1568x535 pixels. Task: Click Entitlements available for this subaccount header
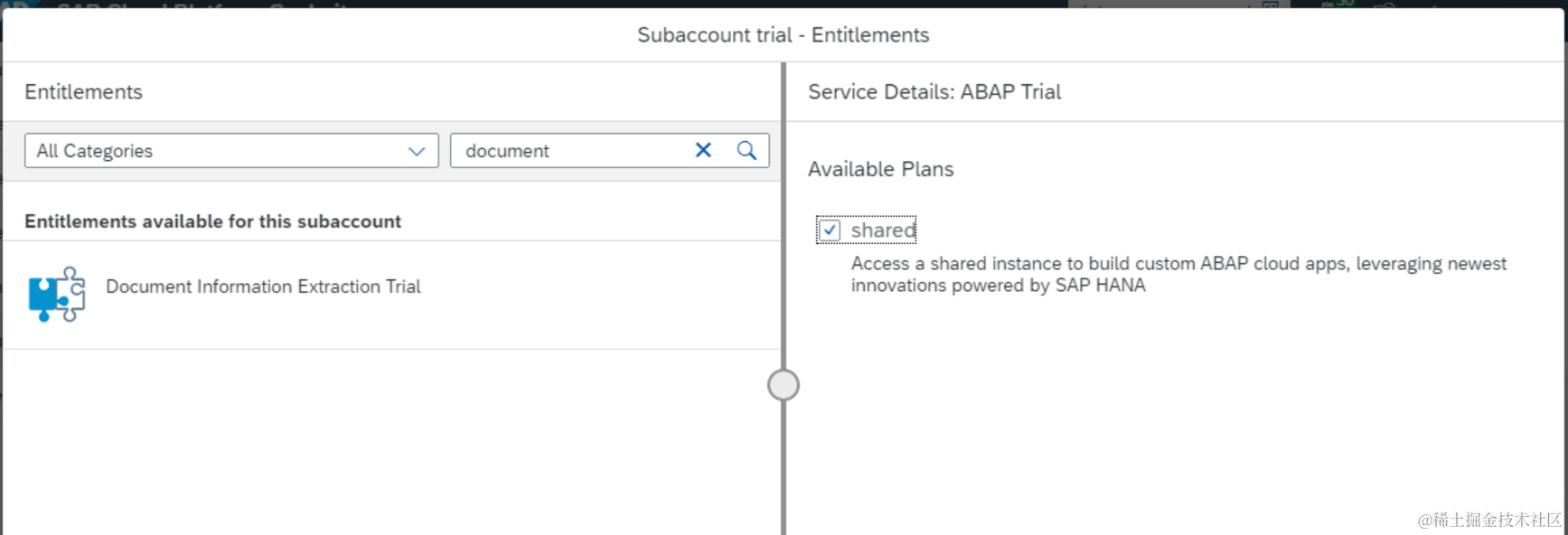click(x=212, y=221)
